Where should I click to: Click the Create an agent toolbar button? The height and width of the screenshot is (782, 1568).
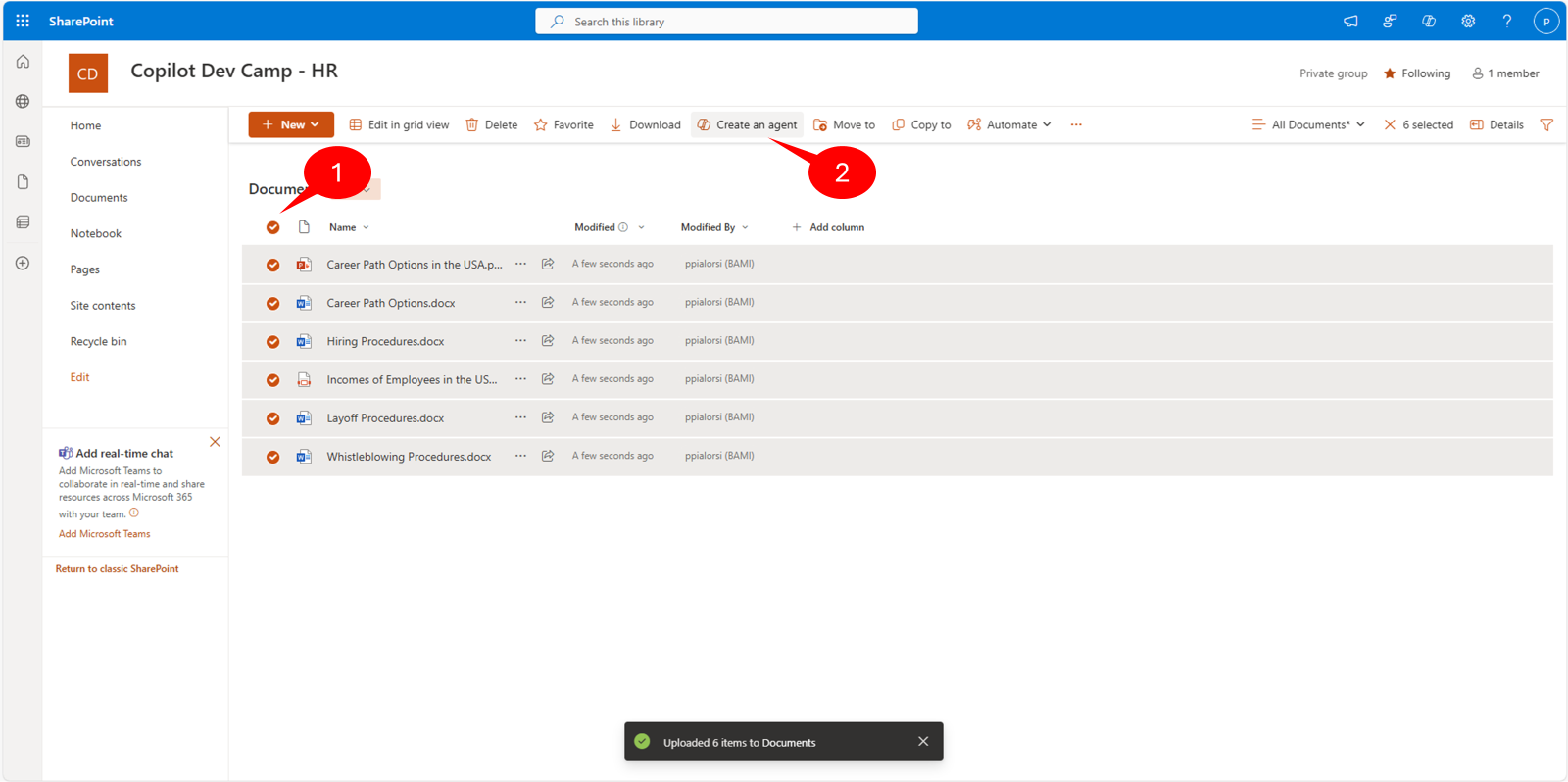coord(747,124)
